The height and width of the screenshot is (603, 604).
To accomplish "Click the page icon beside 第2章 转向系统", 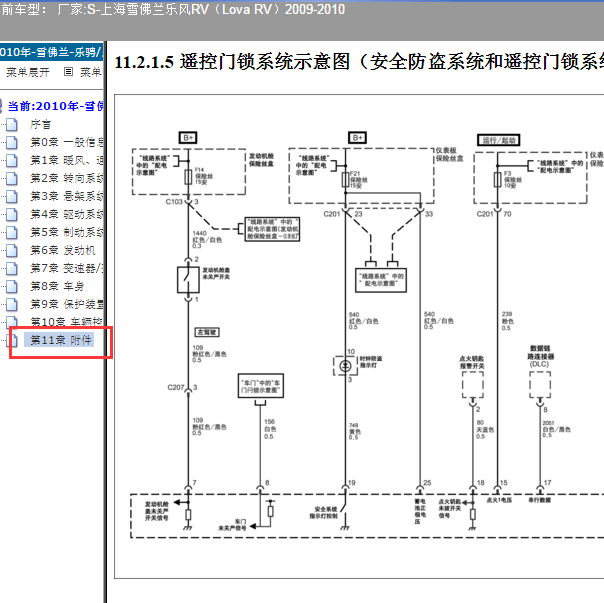I will click(12, 178).
